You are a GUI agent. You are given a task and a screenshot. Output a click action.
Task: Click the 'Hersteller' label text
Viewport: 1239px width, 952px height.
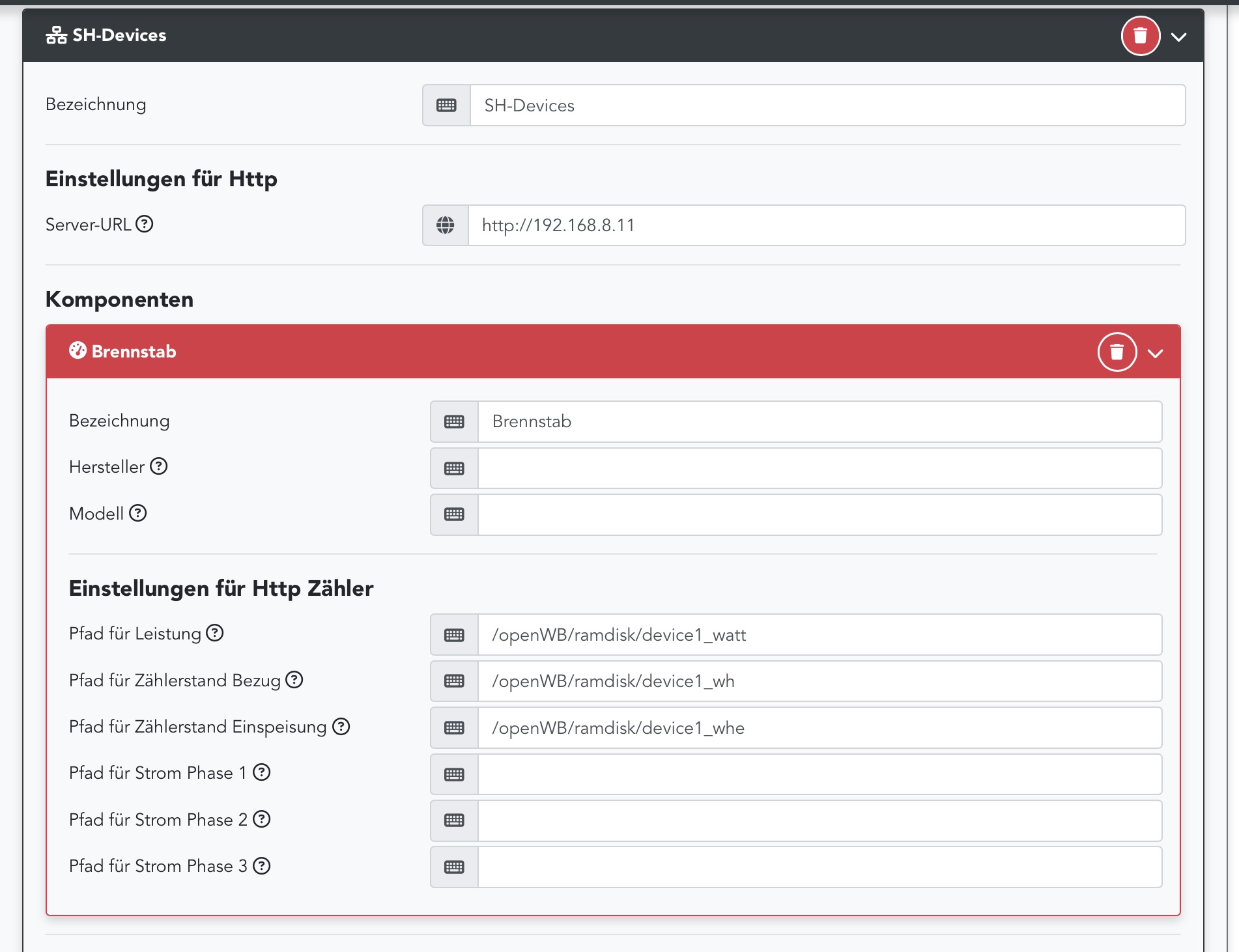click(107, 467)
